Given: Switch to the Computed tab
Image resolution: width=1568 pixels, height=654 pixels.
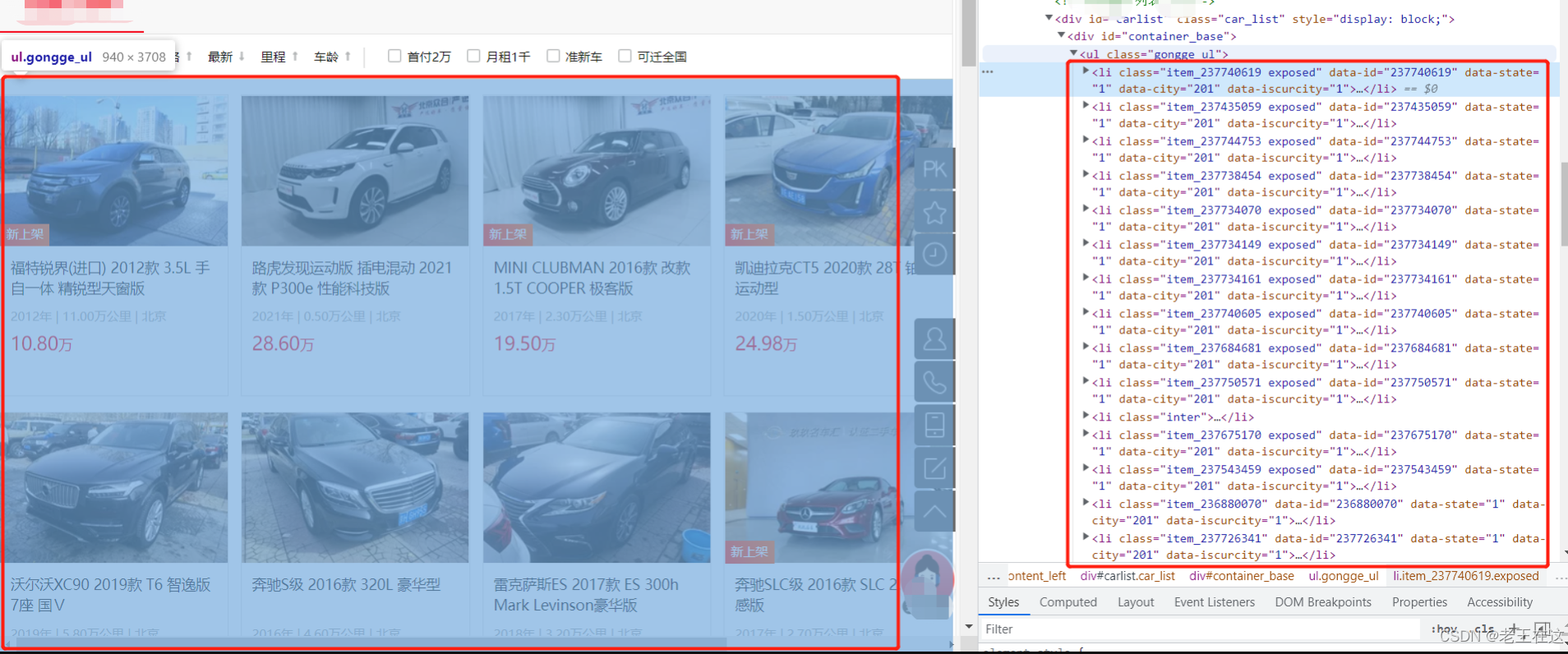Looking at the screenshot, I should coord(1068,602).
